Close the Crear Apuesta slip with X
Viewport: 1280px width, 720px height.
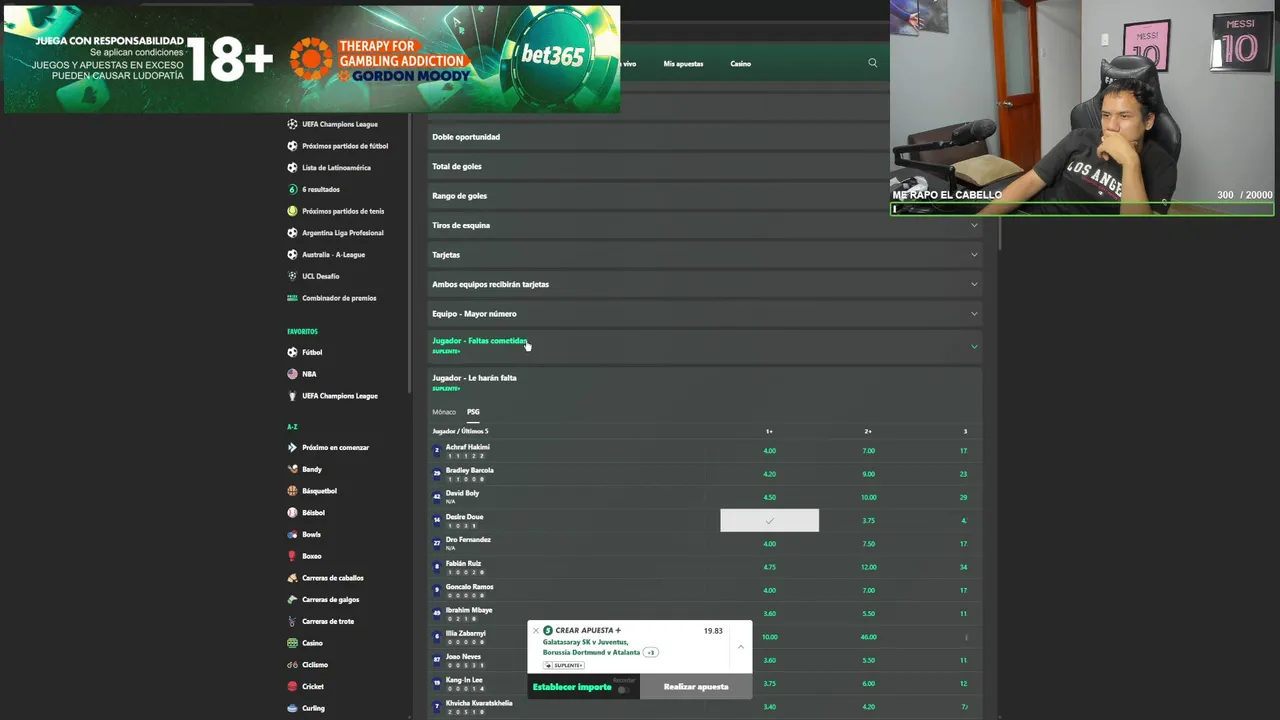tap(535, 631)
